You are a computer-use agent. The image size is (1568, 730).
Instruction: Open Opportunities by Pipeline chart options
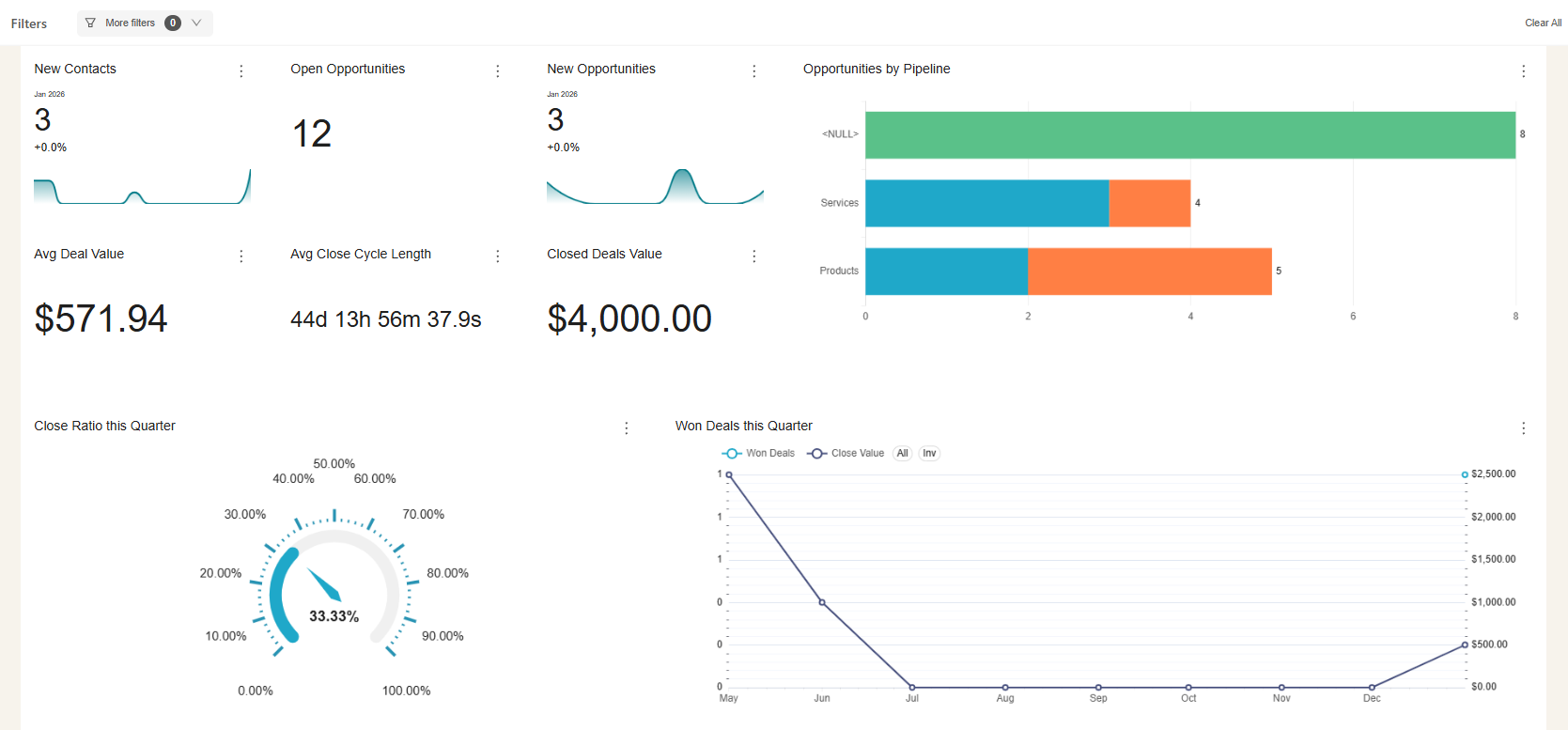point(1523,71)
